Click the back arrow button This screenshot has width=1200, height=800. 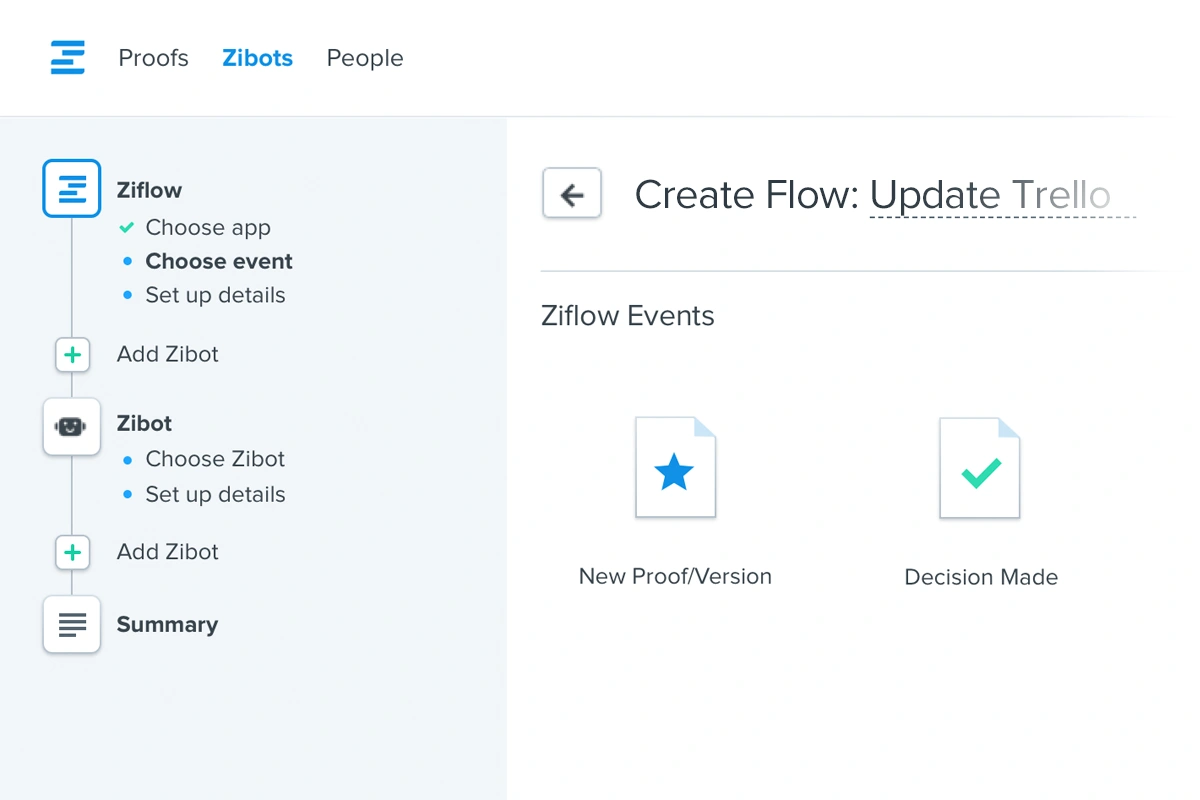[x=572, y=193]
